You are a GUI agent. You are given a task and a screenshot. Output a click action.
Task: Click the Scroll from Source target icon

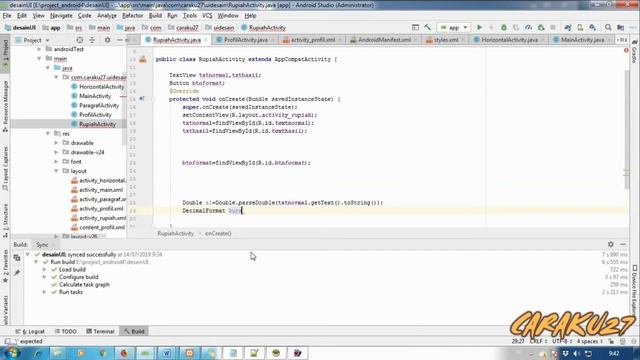(80, 40)
